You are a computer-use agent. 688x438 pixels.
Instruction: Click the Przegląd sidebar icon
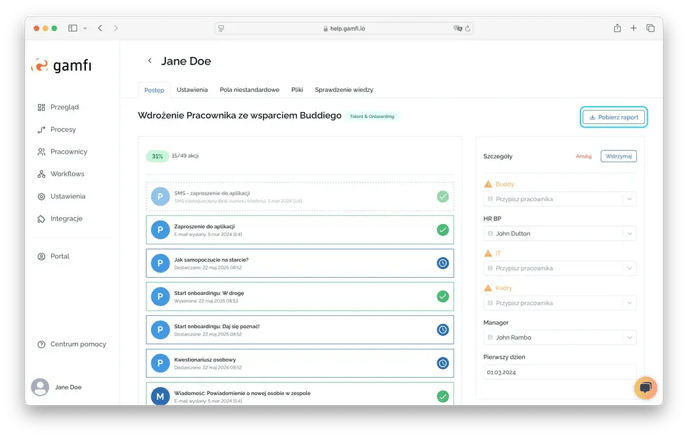coord(41,107)
